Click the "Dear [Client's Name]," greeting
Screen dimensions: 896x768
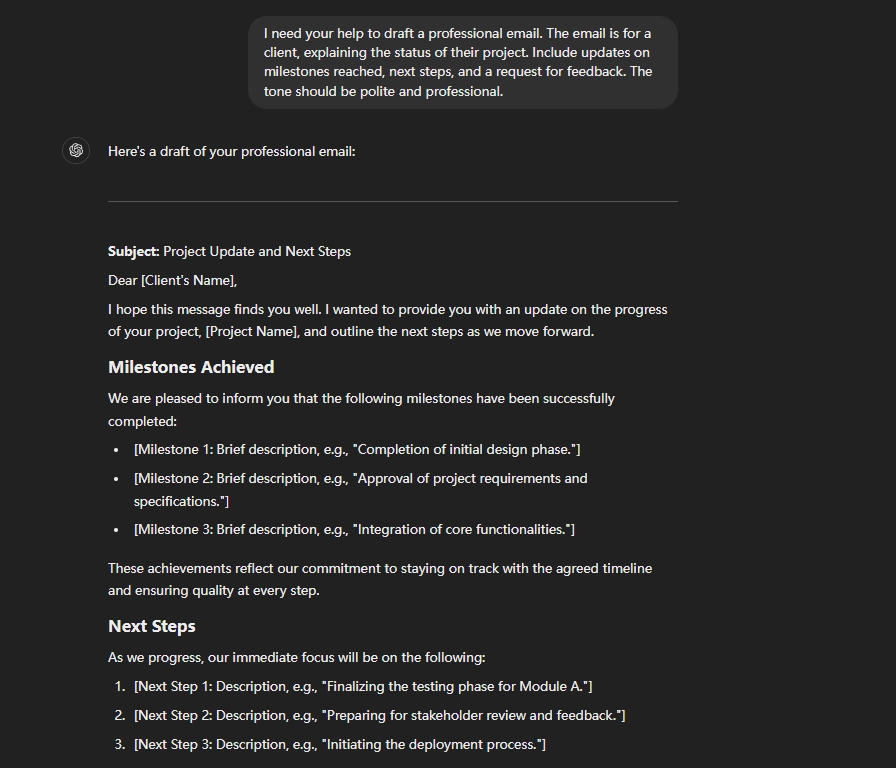[172, 281]
